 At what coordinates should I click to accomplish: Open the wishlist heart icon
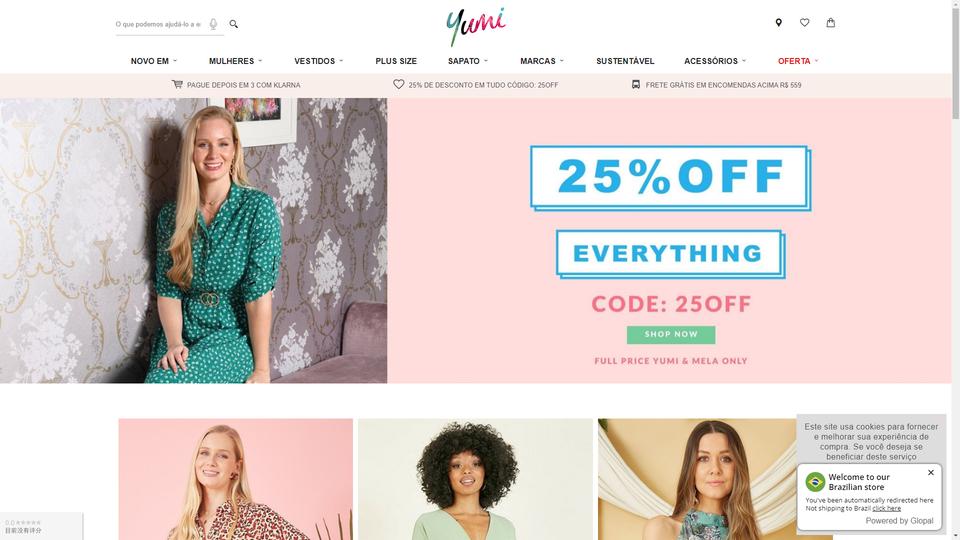(804, 23)
